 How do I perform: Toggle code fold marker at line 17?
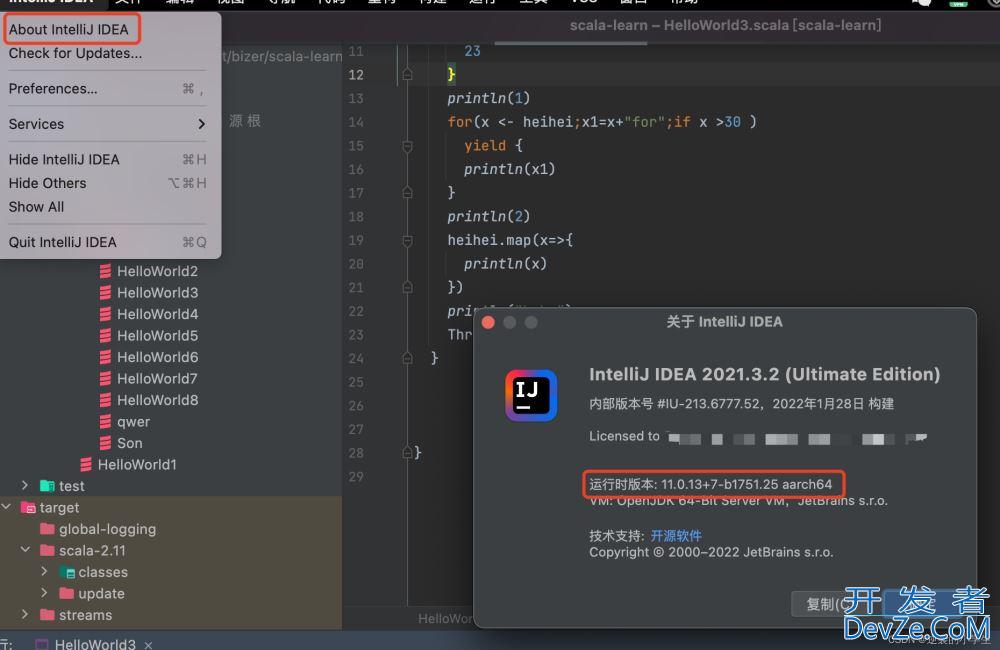click(x=408, y=192)
